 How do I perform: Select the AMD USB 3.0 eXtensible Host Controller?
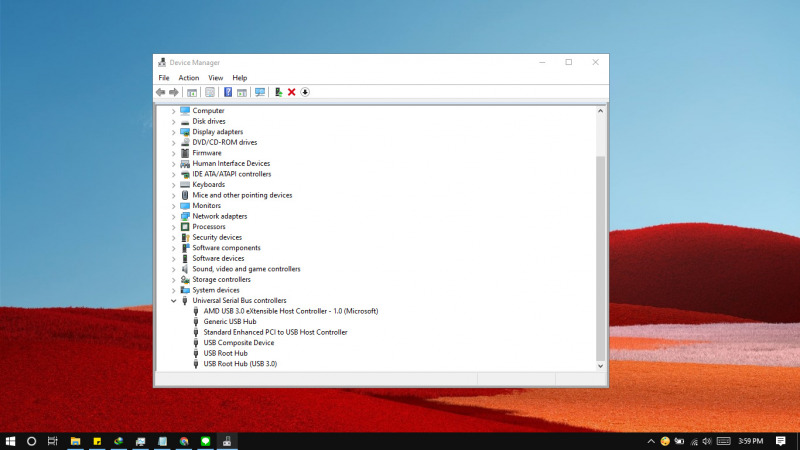[x=291, y=311]
